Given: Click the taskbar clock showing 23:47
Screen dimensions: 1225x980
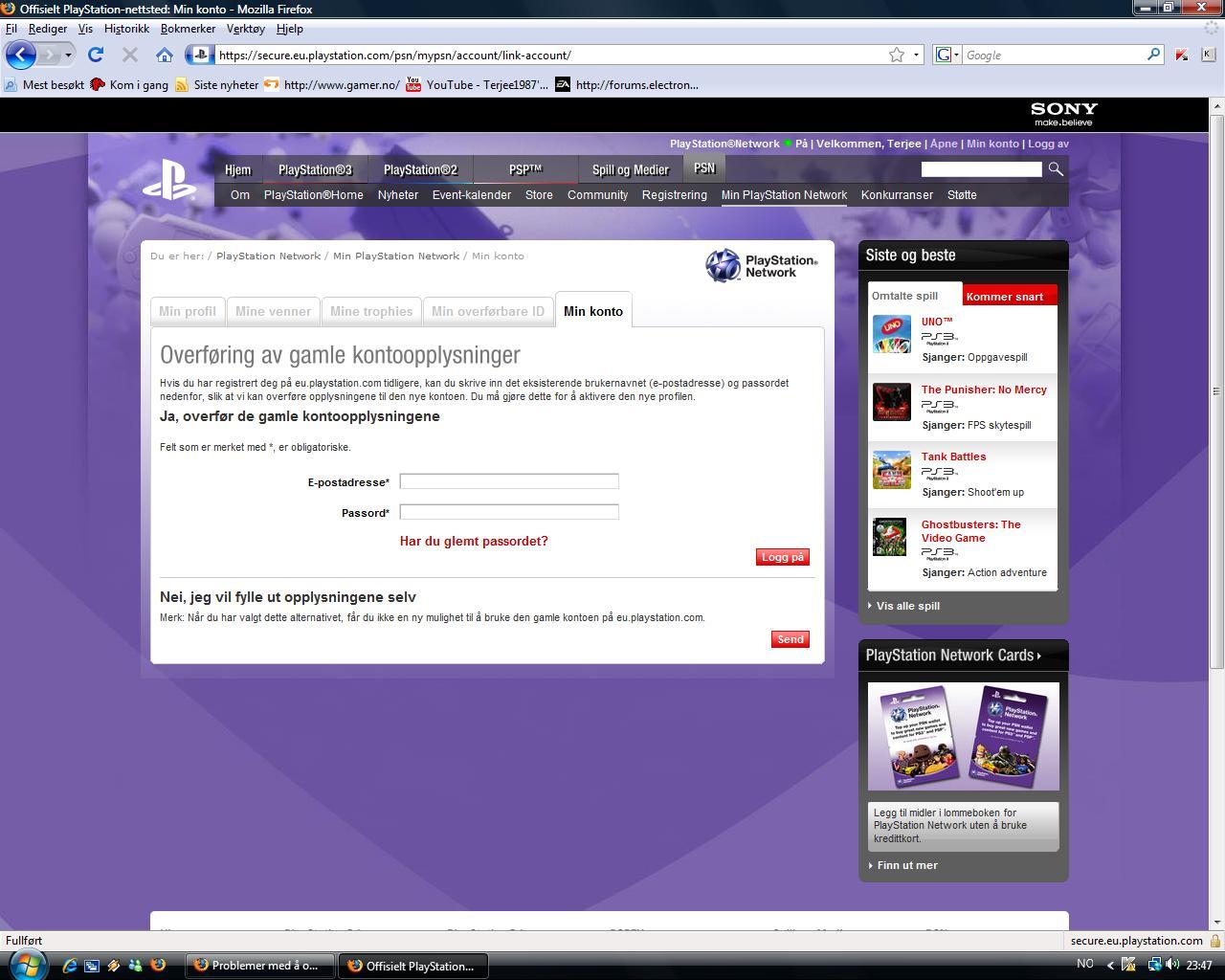Looking at the screenshot, I should pyautogui.click(x=1199, y=966).
